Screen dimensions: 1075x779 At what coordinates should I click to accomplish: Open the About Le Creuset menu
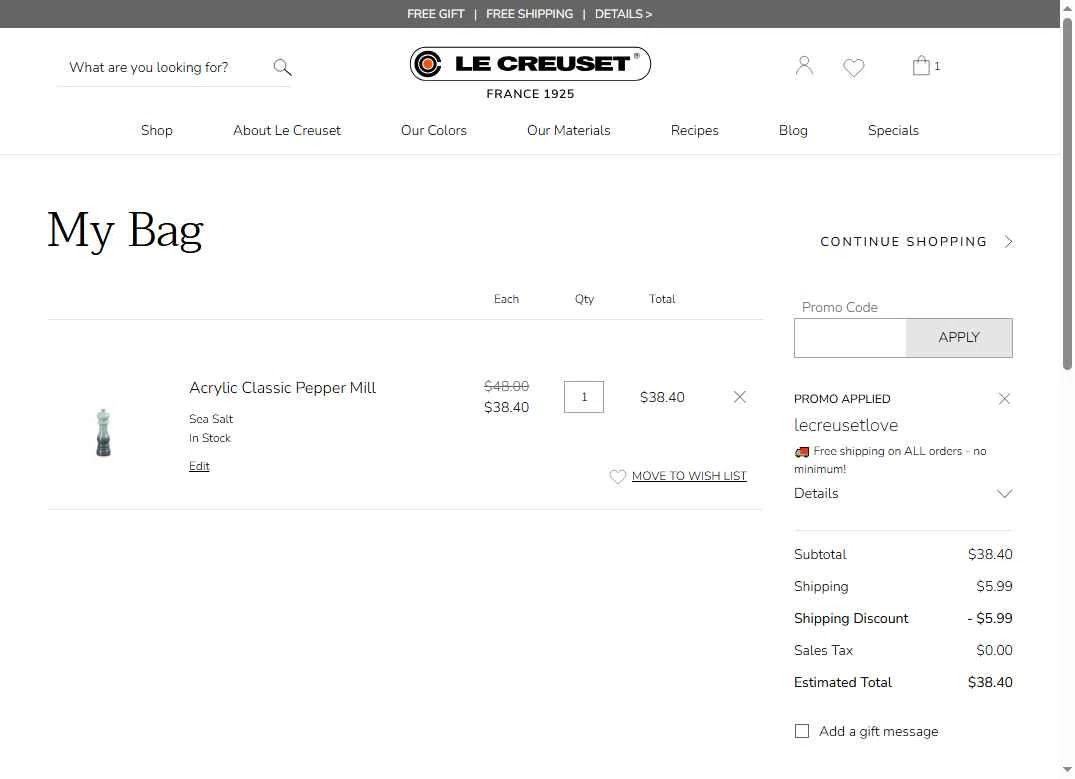click(x=287, y=130)
